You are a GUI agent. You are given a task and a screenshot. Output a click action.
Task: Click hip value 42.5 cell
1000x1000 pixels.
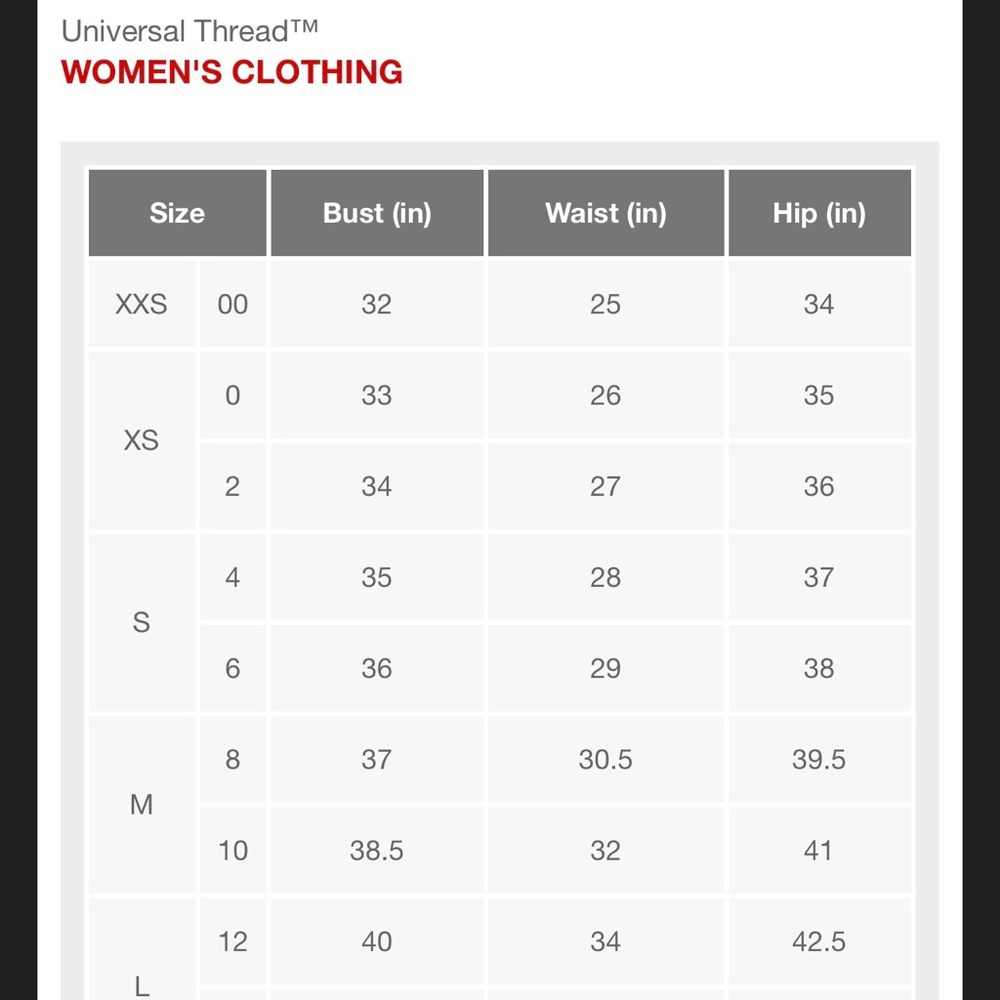819,941
